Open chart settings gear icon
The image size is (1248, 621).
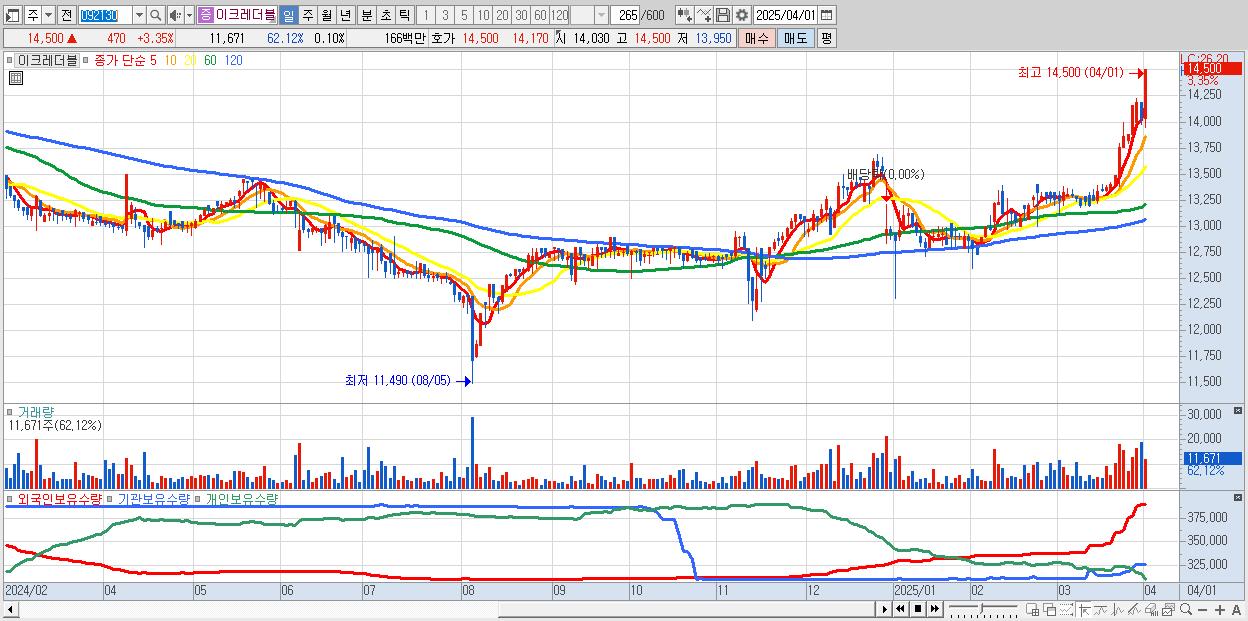click(x=742, y=15)
